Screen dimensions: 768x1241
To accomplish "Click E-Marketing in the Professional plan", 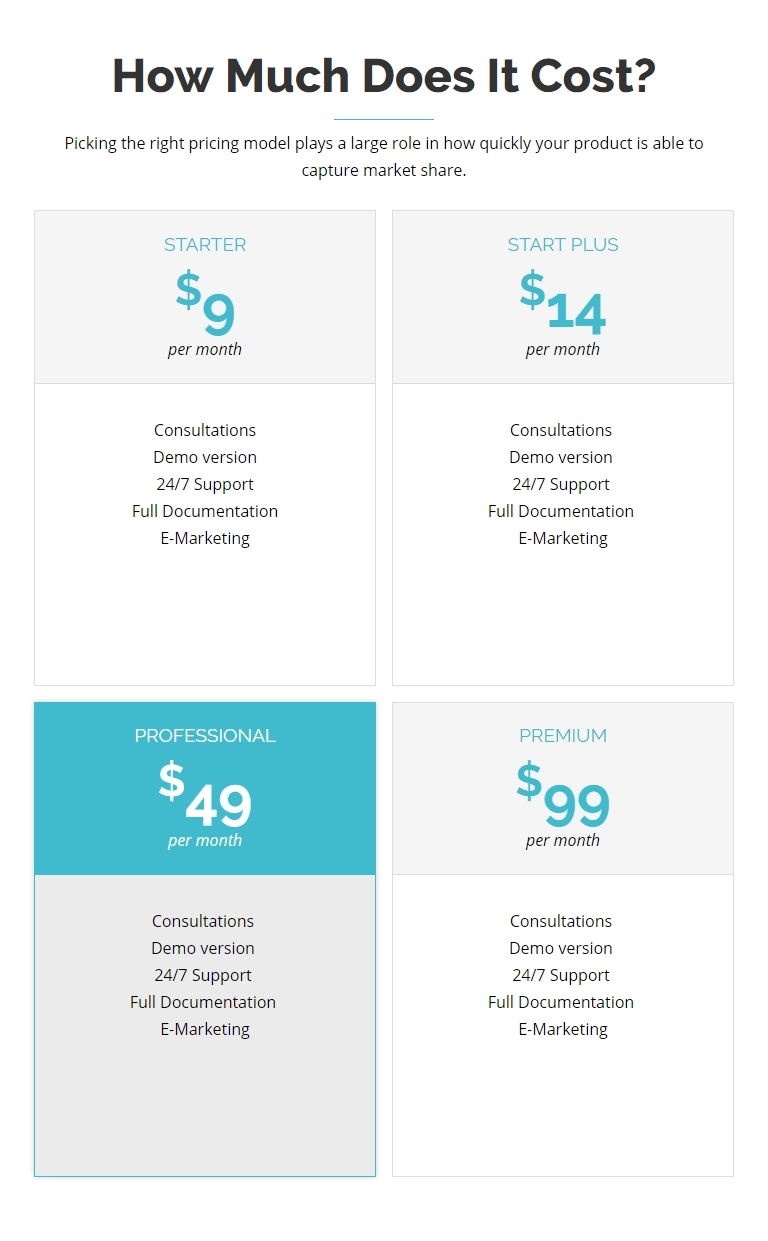I will pos(205,1029).
